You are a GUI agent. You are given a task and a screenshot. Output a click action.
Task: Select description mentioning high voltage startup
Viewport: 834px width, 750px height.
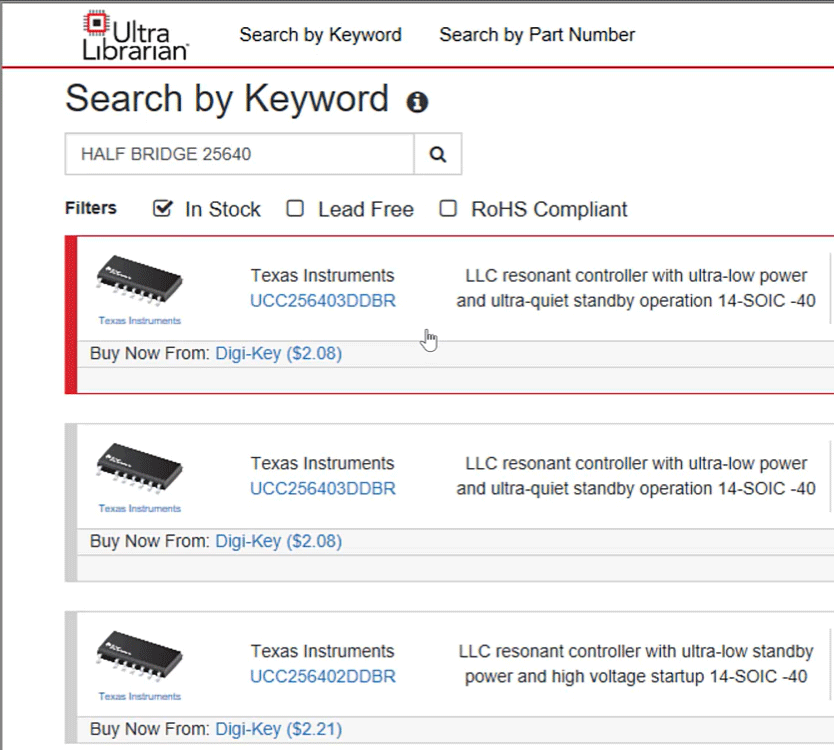[x=636, y=664]
